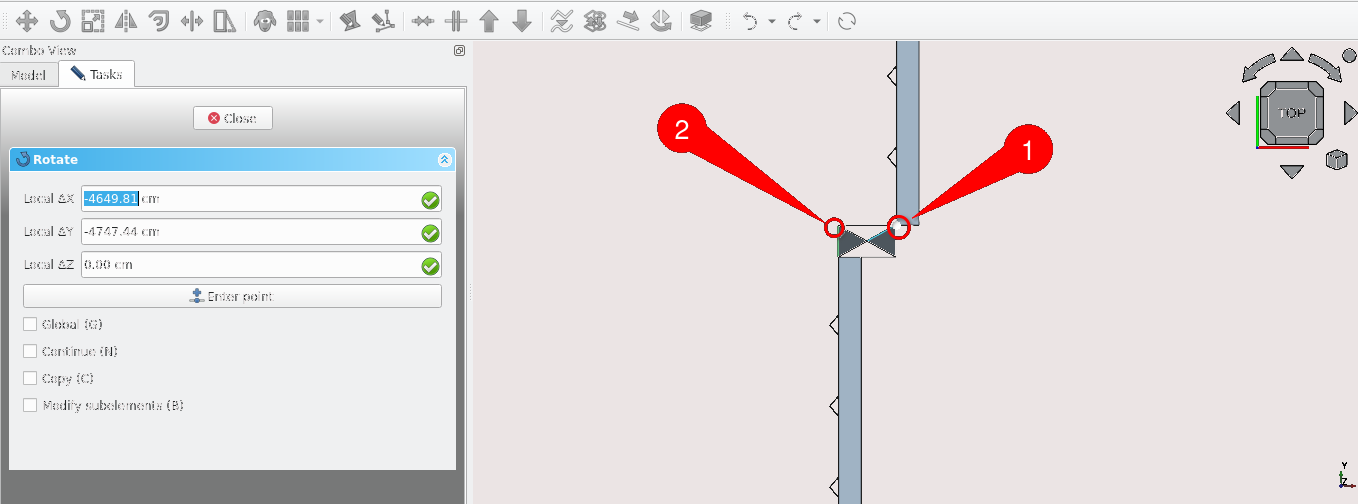Expand the Undo history dropdown
The width and height of the screenshot is (1358, 504).
[772, 21]
